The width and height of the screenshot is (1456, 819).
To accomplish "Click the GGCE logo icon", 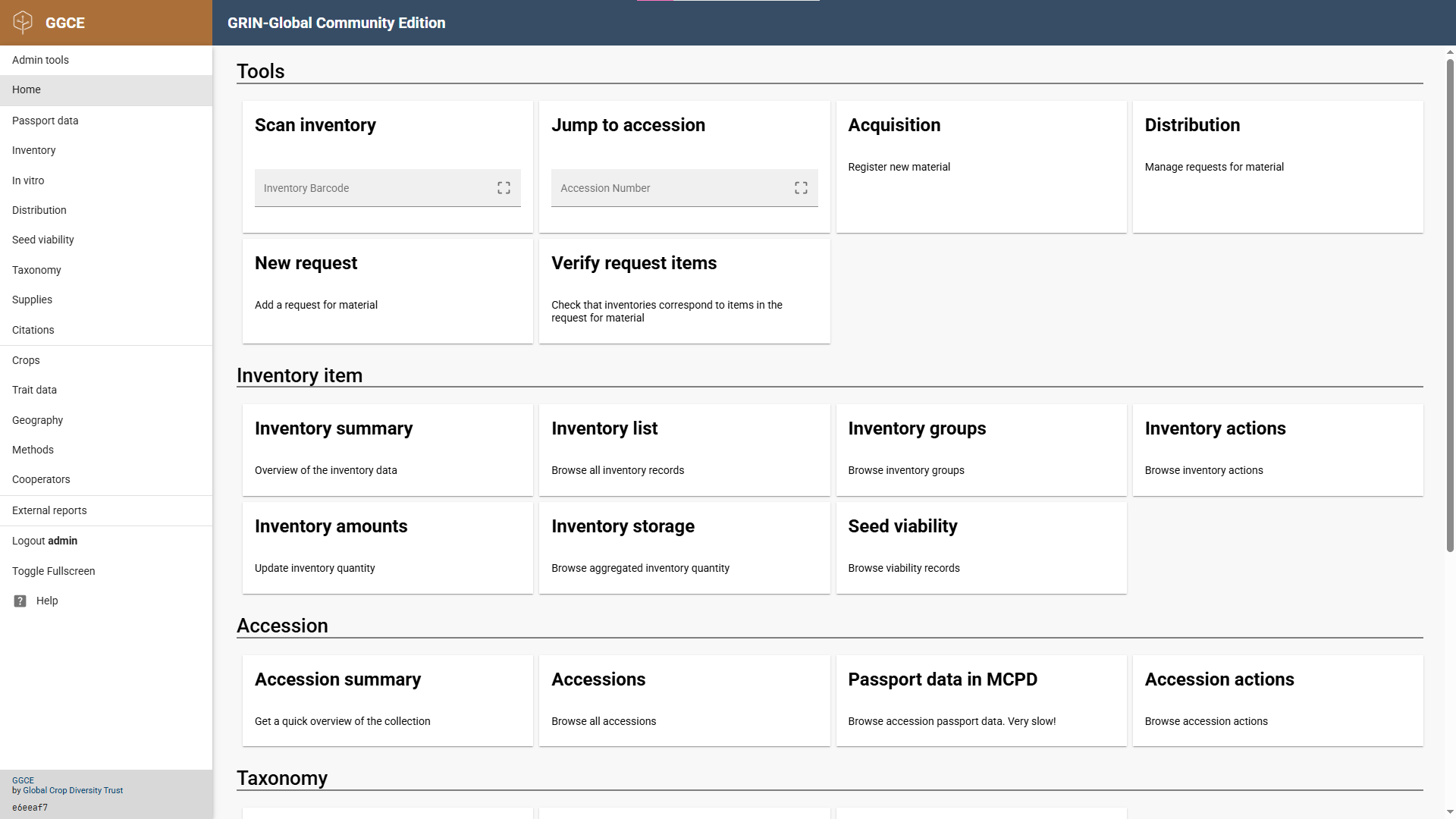I will (23, 22).
